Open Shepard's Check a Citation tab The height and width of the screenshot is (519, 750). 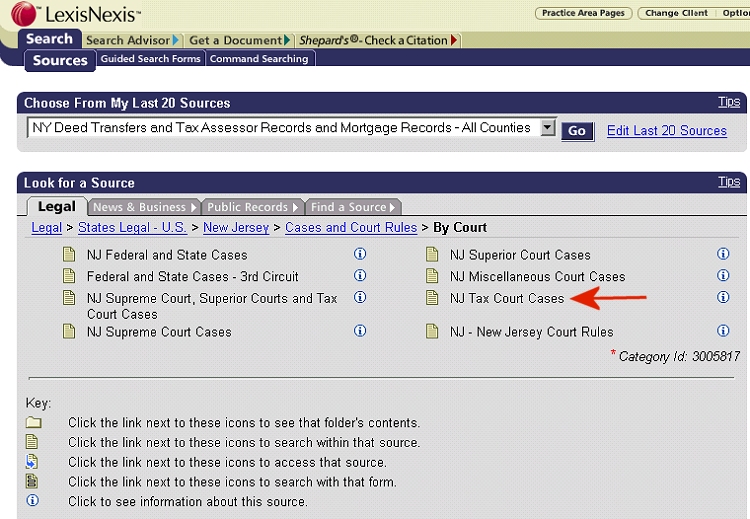(378, 40)
